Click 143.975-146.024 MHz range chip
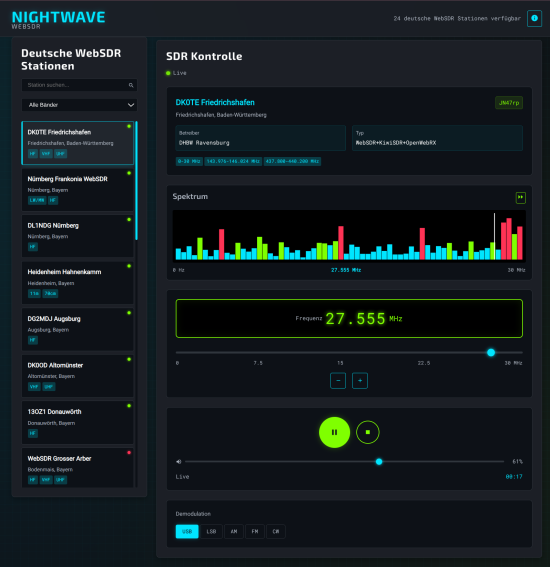The height and width of the screenshot is (567, 550). (x=233, y=161)
